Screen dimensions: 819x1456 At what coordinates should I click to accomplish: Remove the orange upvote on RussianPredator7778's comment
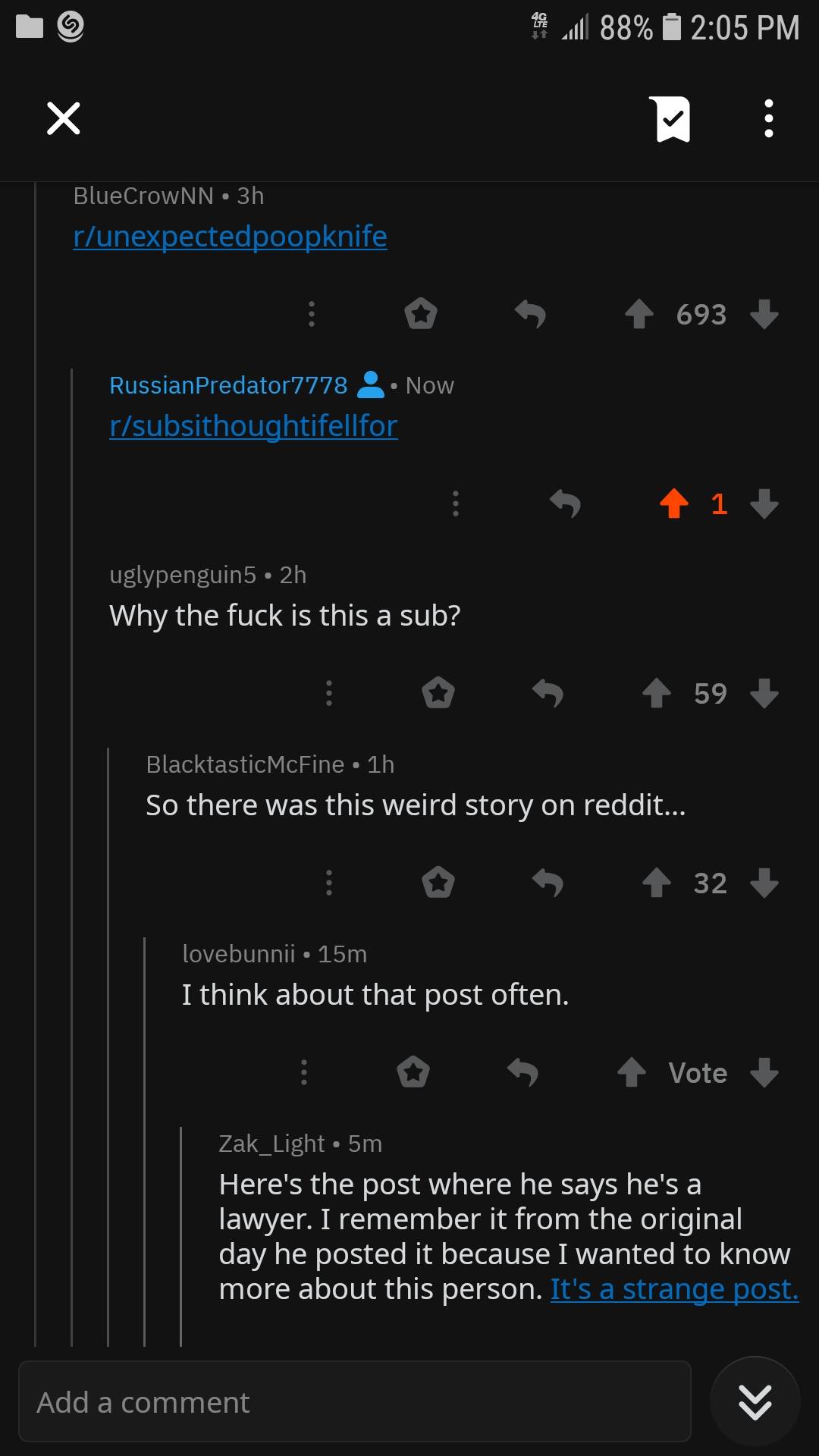[x=673, y=504]
